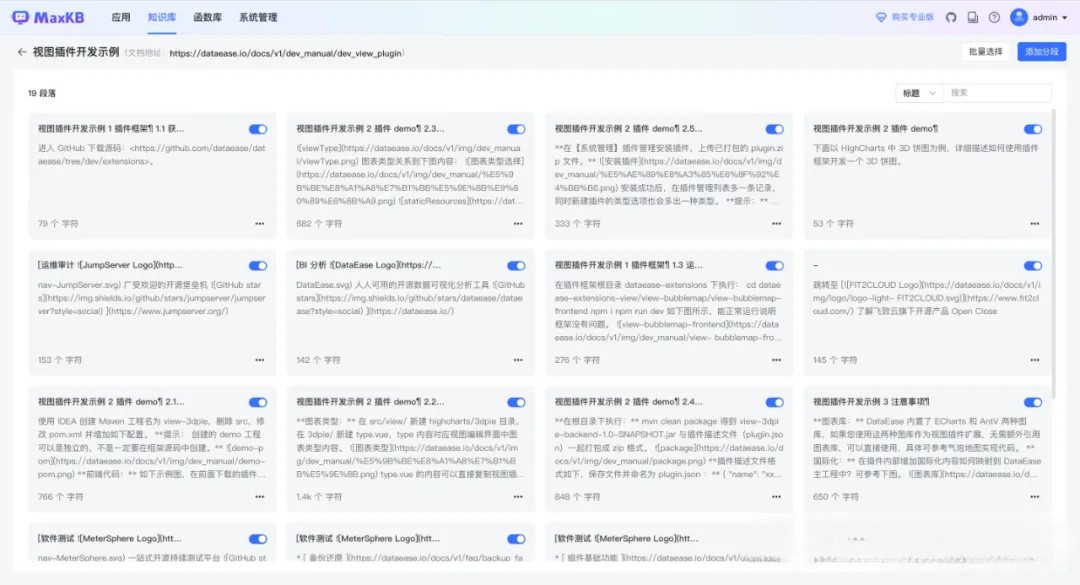This screenshot has width=1080, height=585.
Task: Click the 批量选择 button
Action: tap(985, 52)
